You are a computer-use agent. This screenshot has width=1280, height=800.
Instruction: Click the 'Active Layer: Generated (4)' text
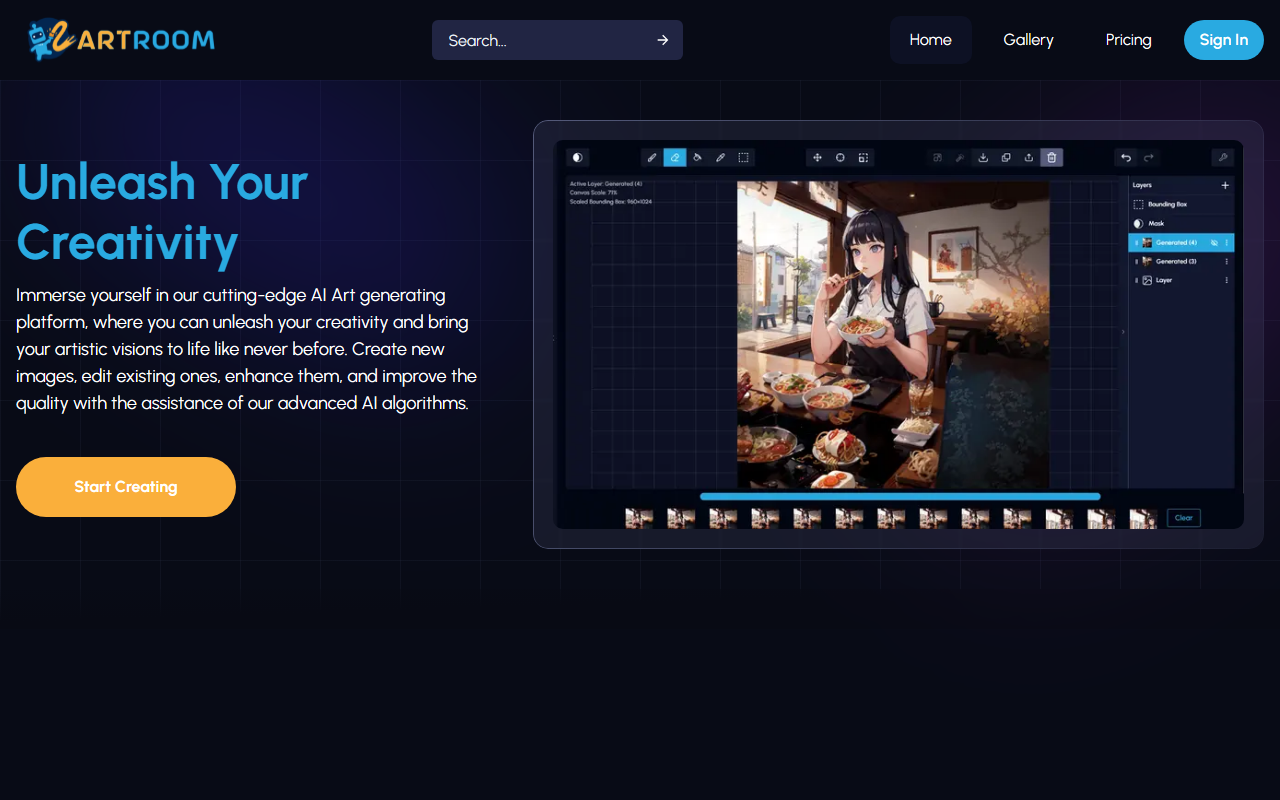coord(606,184)
